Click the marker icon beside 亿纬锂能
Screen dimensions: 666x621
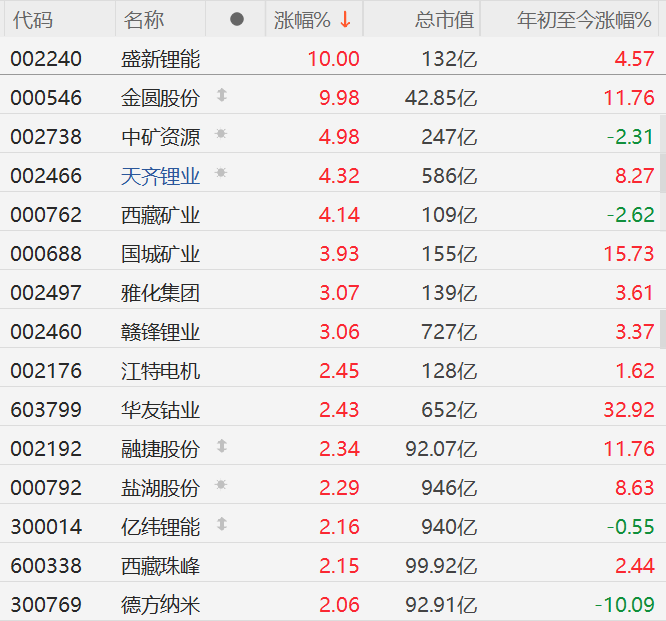(222, 524)
